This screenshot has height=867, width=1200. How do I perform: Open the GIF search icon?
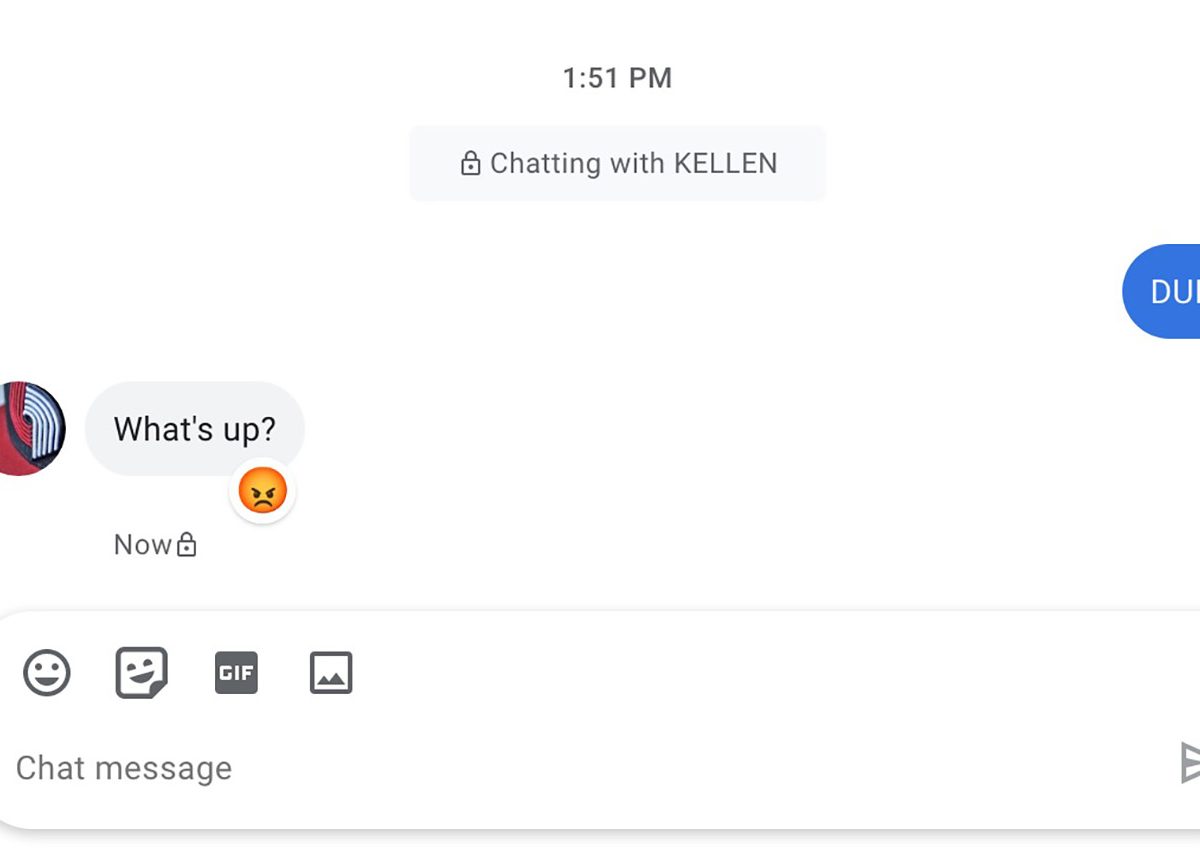(x=236, y=673)
